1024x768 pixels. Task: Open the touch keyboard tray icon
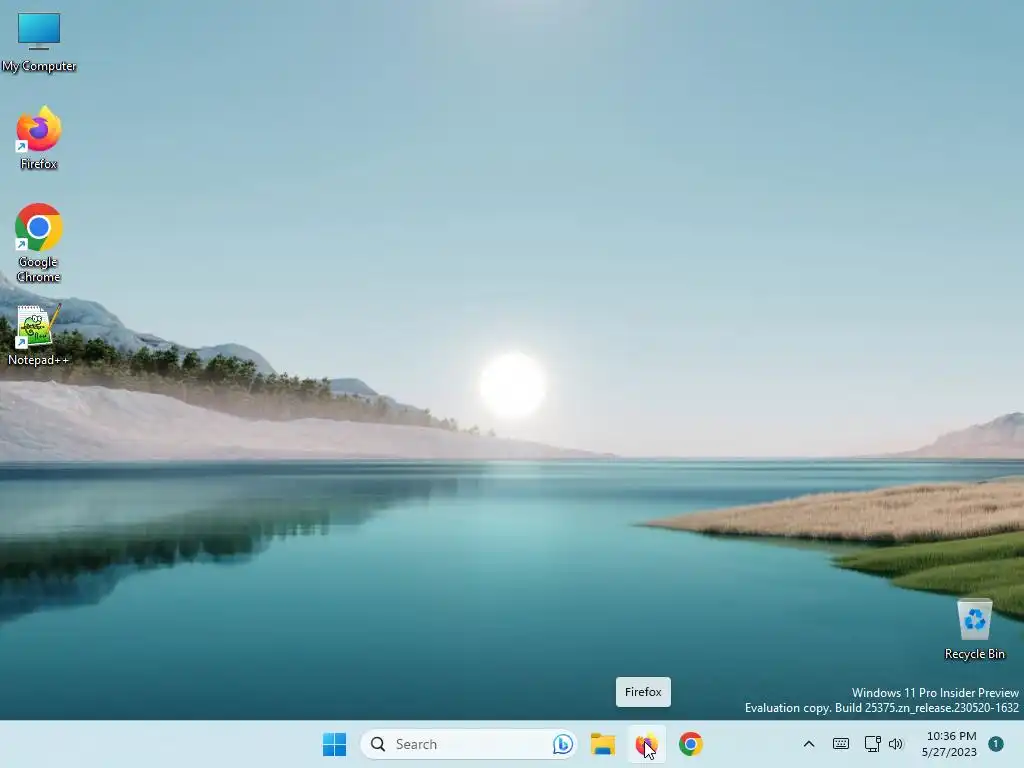[840, 744]
